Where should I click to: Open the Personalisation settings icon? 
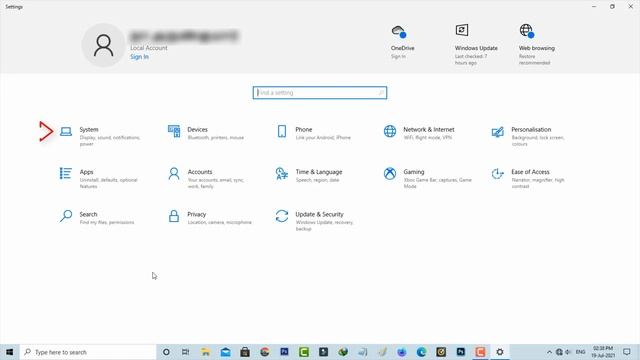point(498,131)
